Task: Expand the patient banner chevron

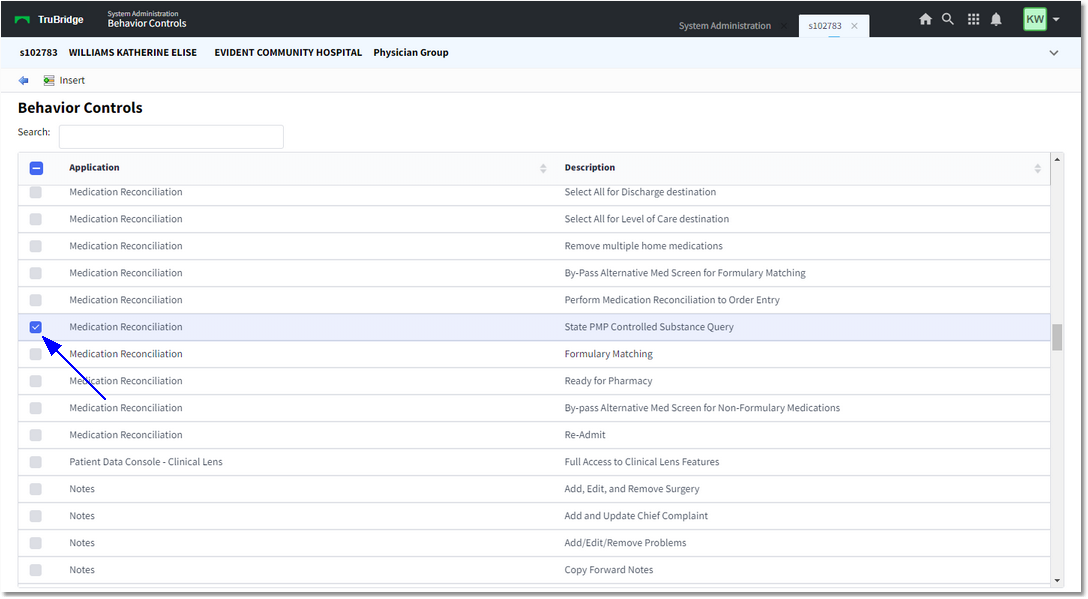Action: click(x=1053, y=53)
